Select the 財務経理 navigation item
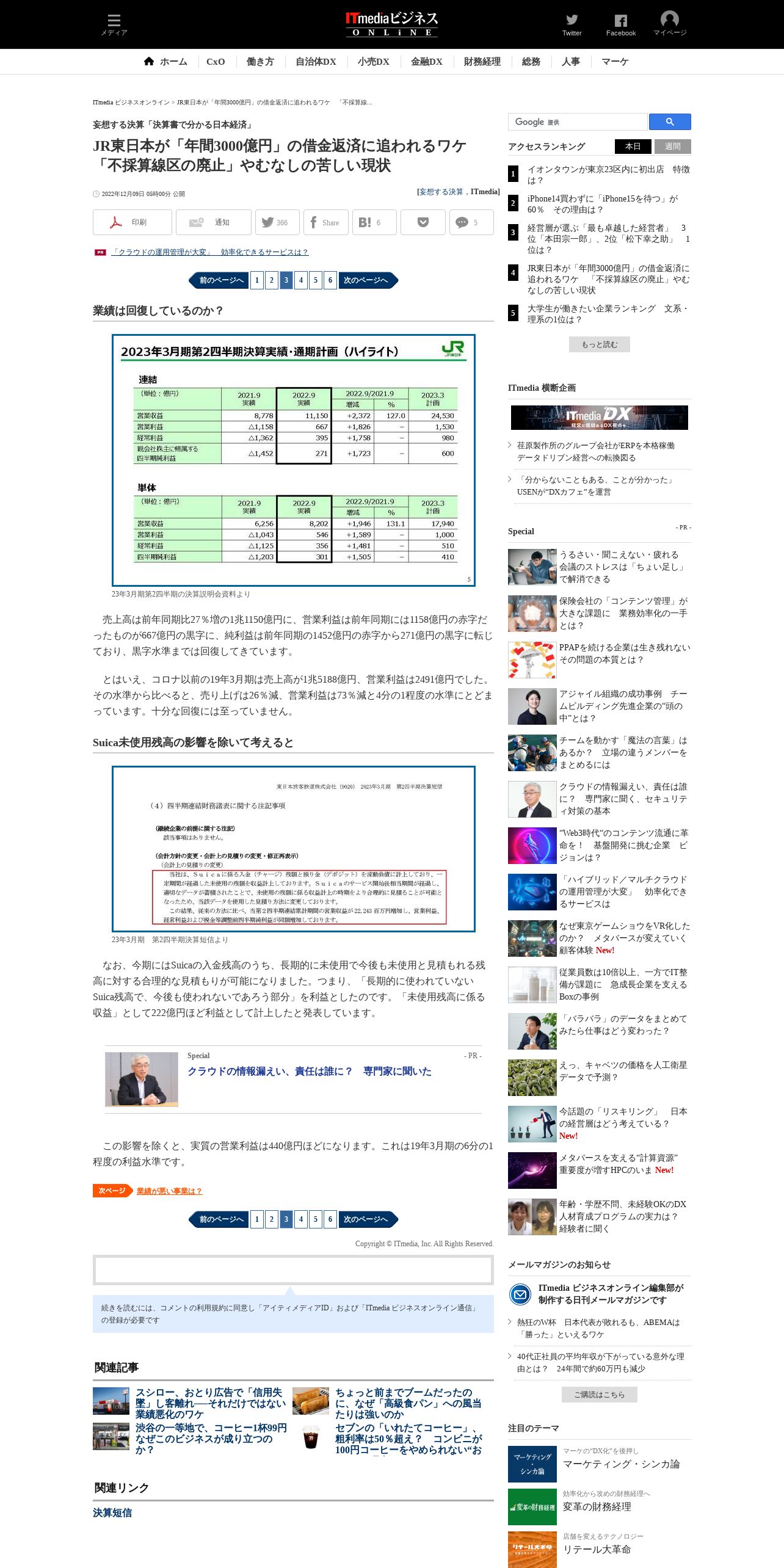The height and width of the screenshot is (1568, 784). [x=482, y=62]
